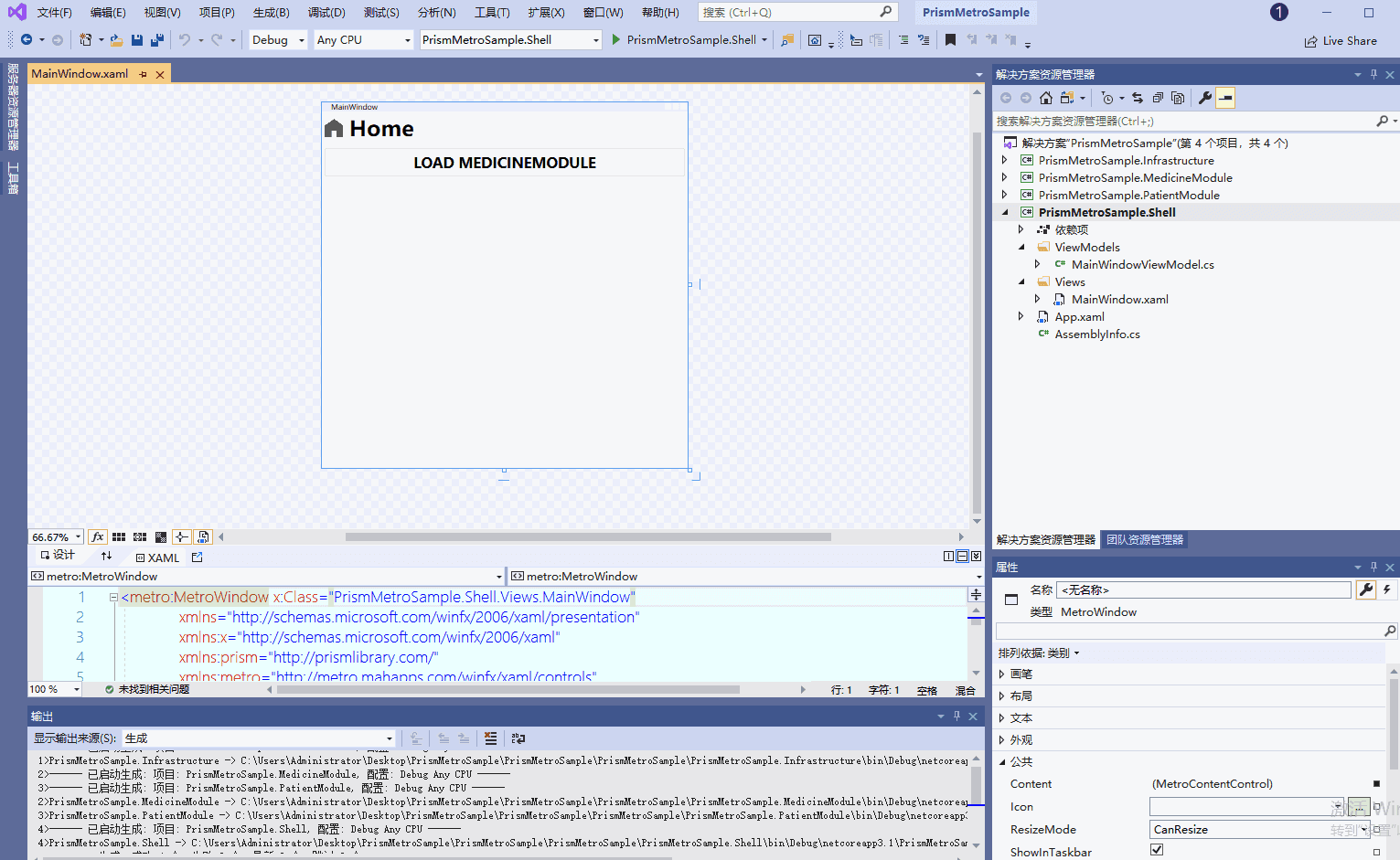This screenshot has width=1400, height=860.
Task: Open the ResizeMode CanResize dropdown
Action: (1258, 829)
